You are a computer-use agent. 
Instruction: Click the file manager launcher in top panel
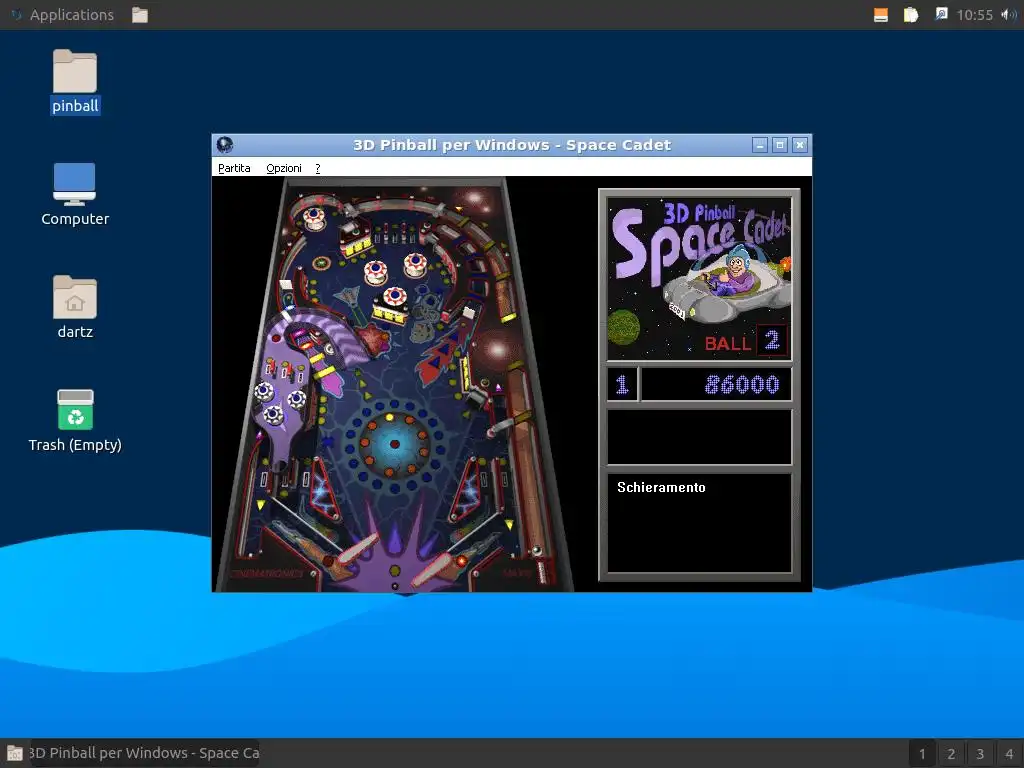[x=140, y=14]
